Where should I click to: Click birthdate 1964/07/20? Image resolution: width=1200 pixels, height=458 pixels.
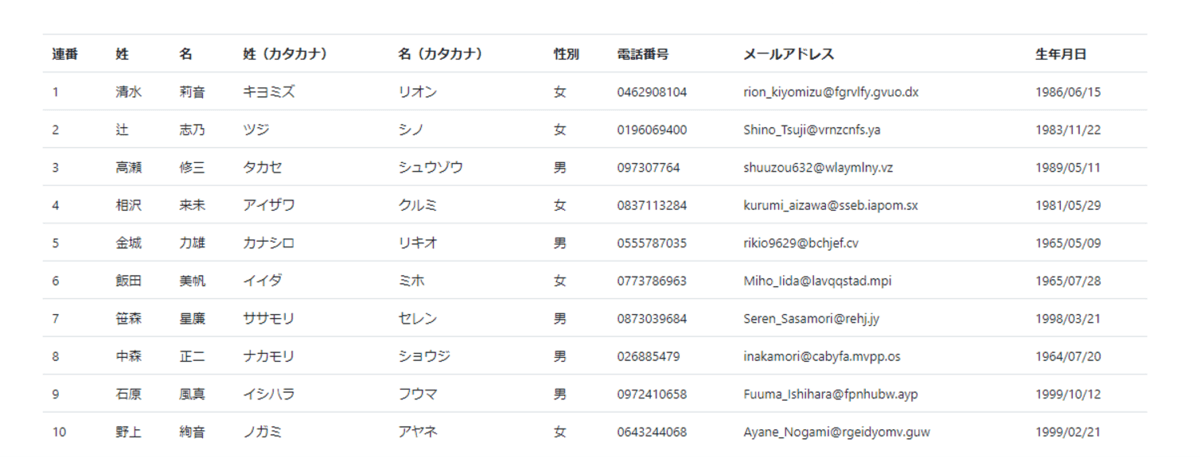pos(1068,356)
